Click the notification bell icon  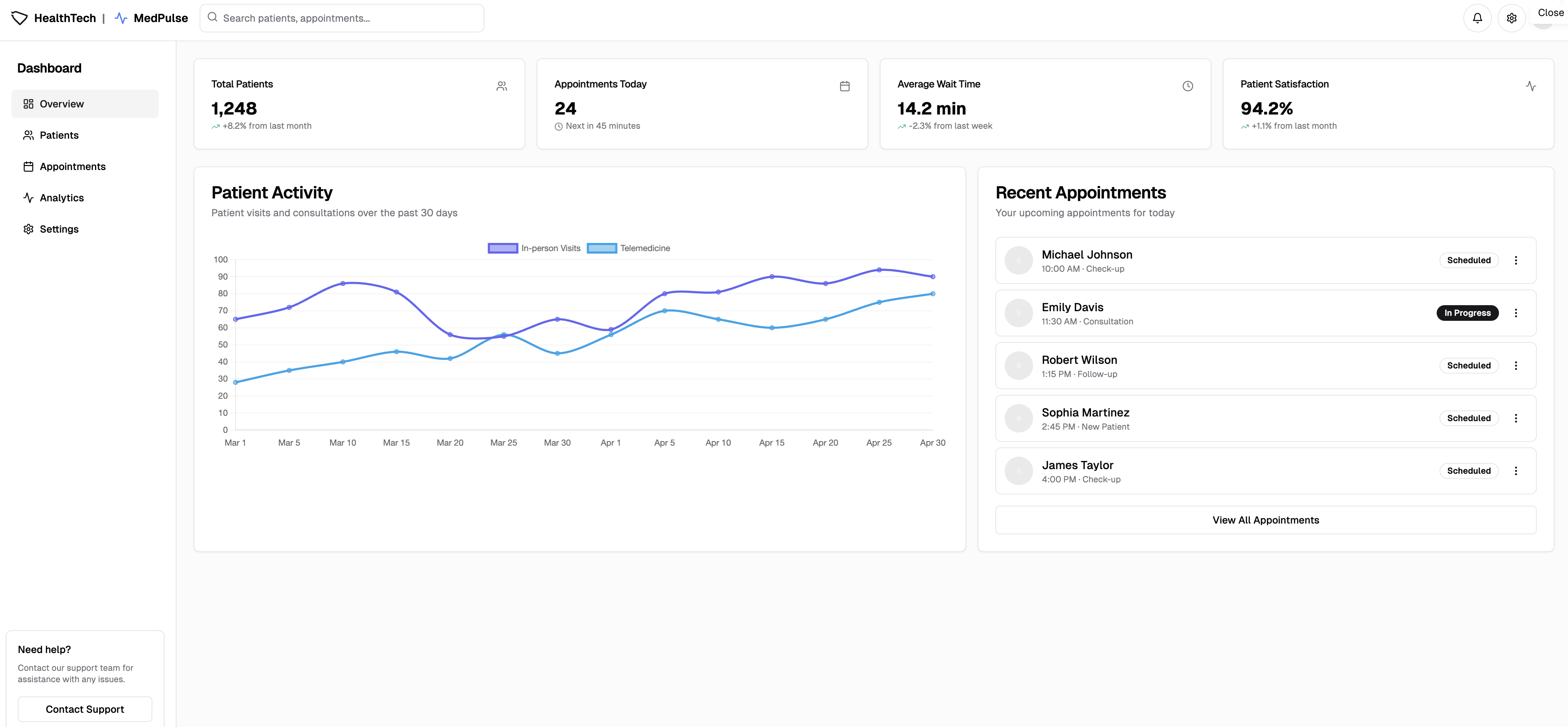coord(1477,18)
